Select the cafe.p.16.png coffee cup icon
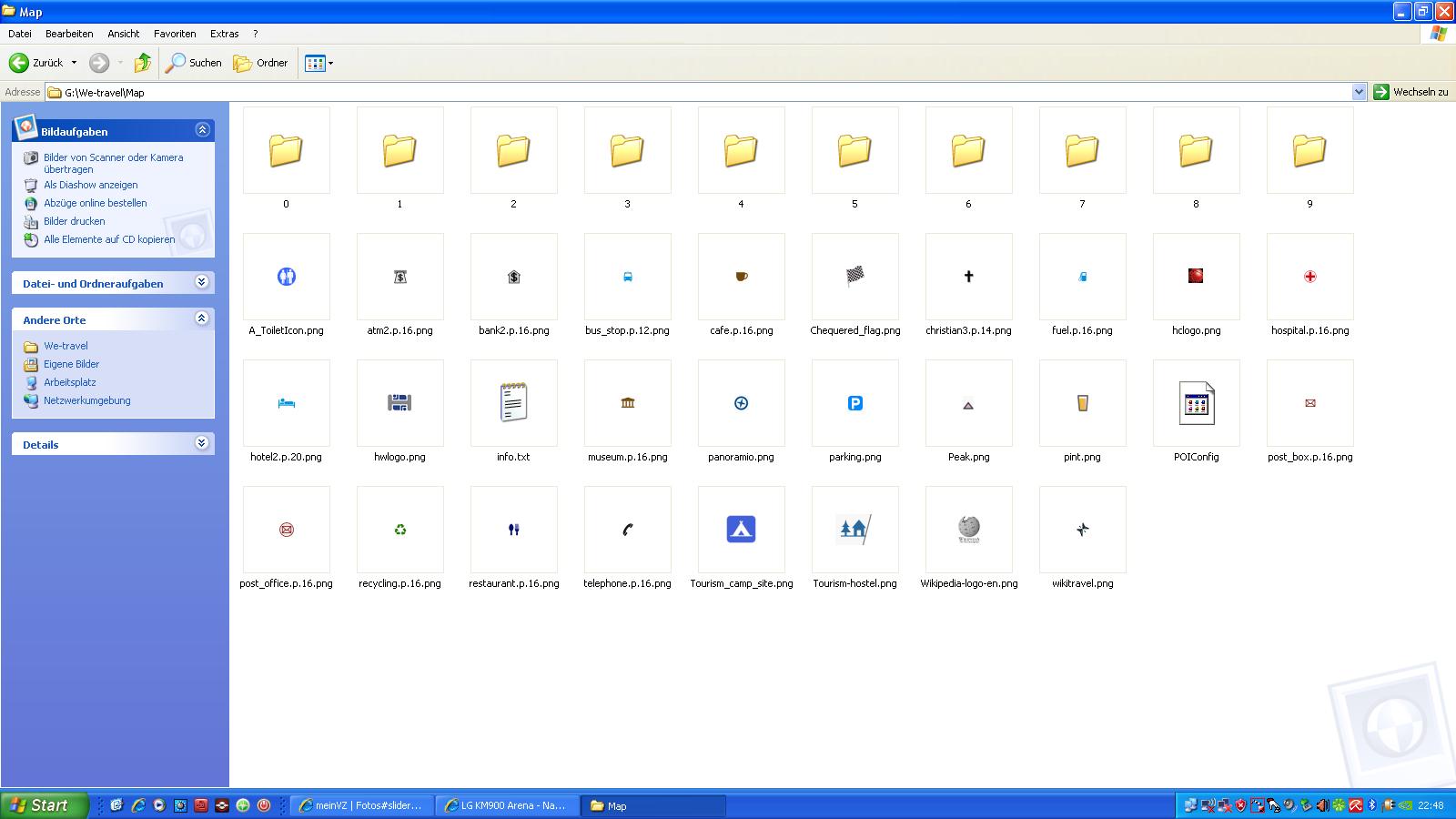The height and width of the screenshot is (819, 1456). 742,277
